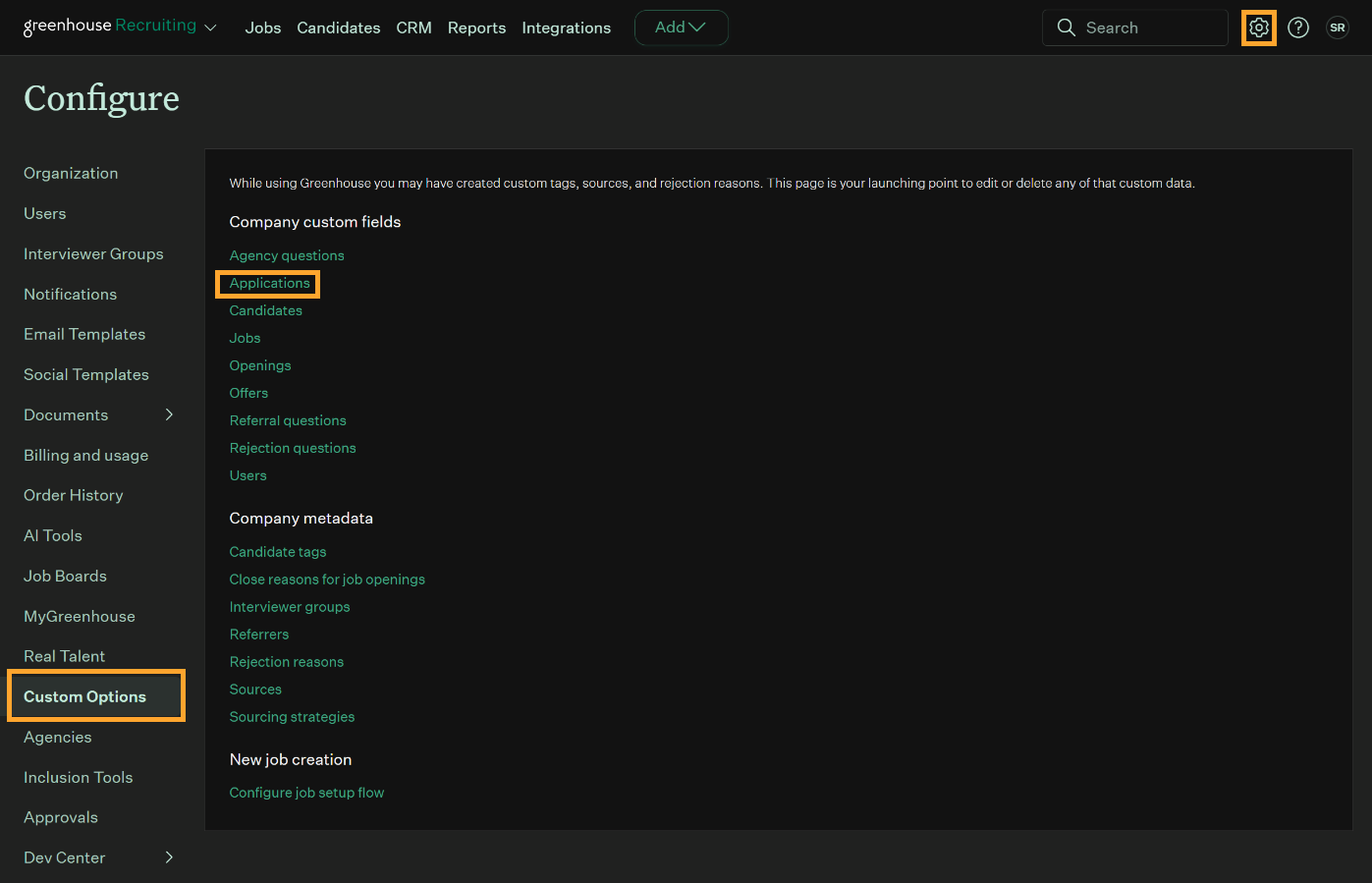
Task: Open CRM in the top navigation
Action: click(413, 28)
